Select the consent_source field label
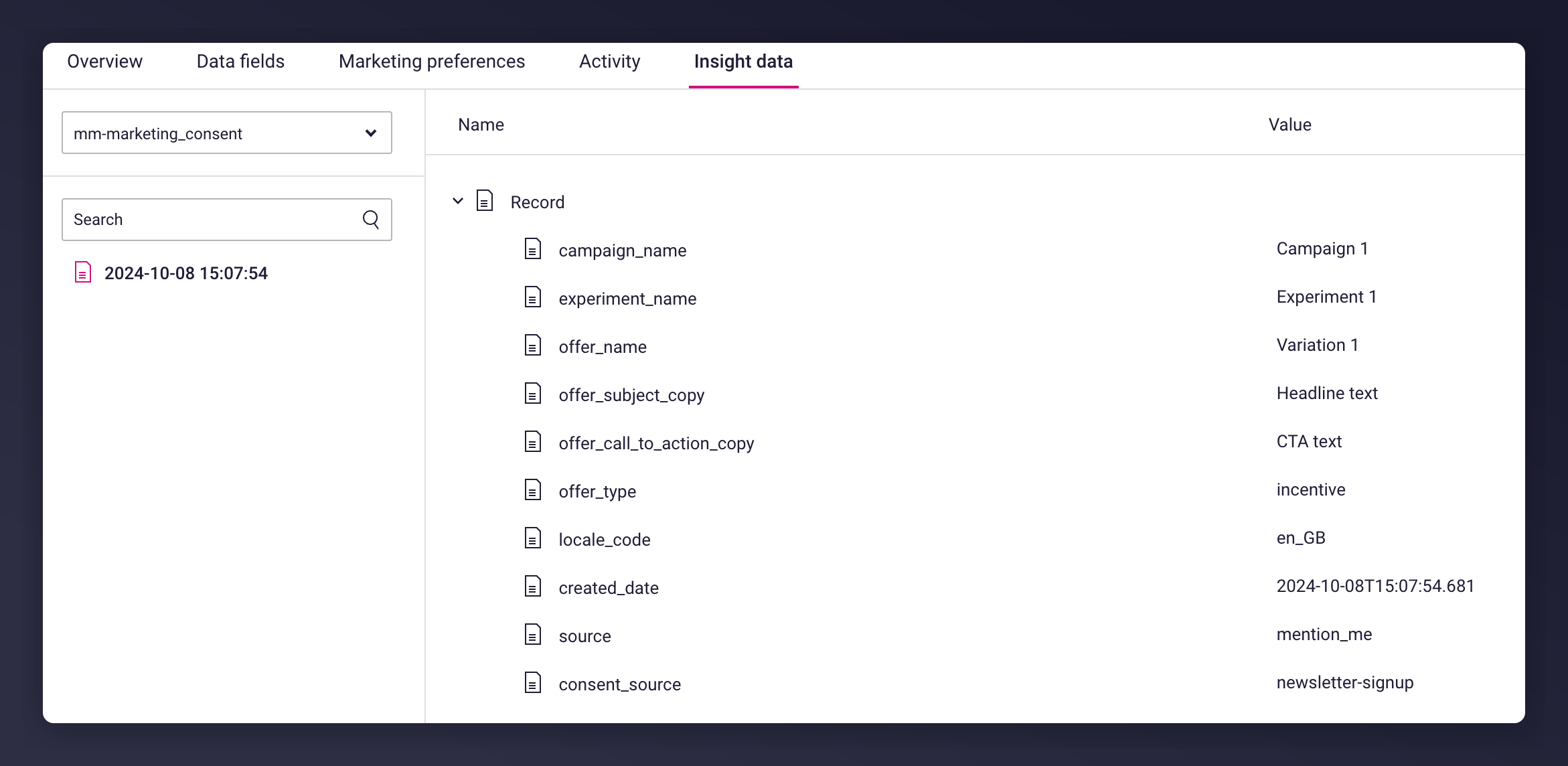1568x766 pixels. click(619, 684)
